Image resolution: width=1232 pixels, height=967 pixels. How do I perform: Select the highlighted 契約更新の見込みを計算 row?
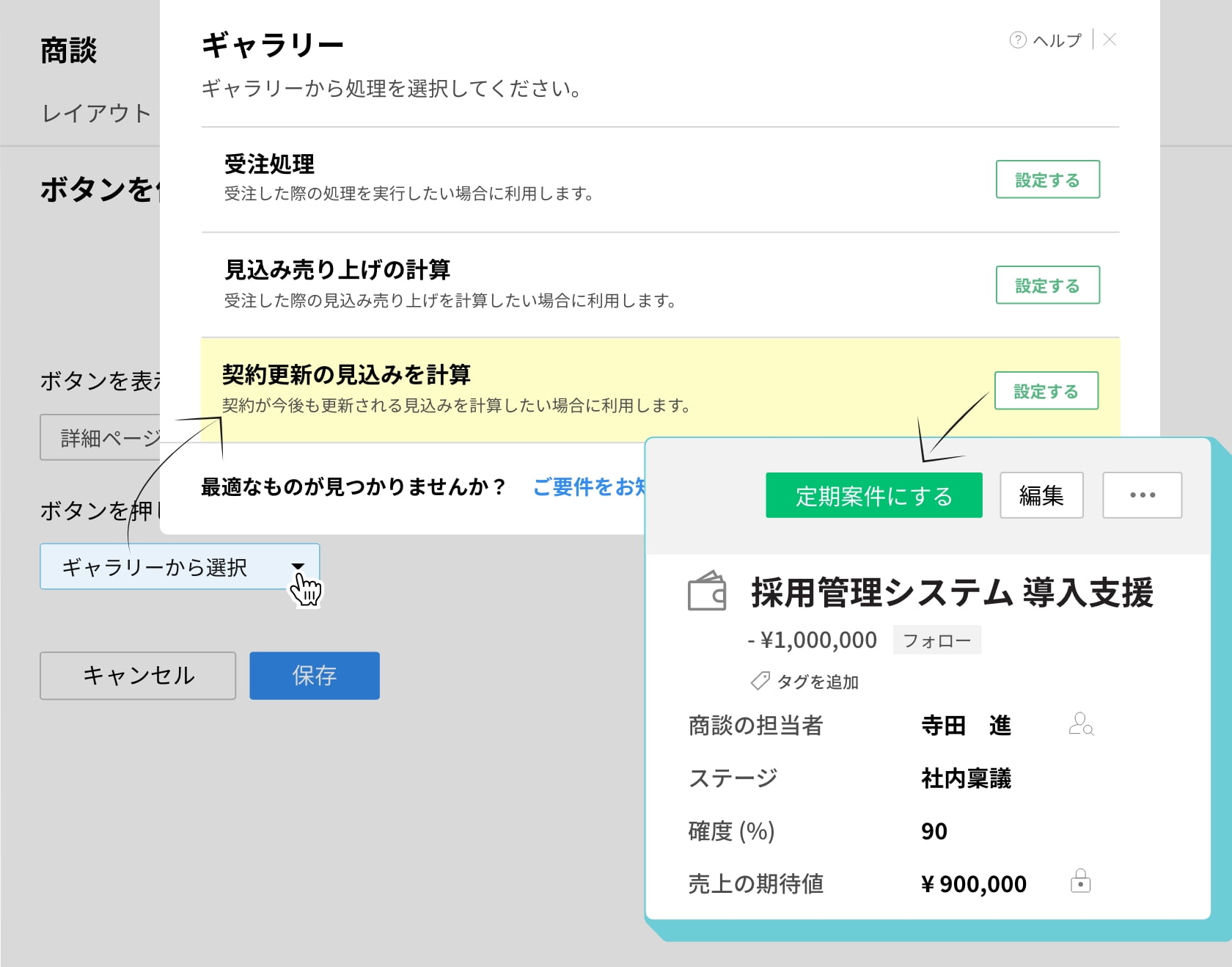pos(513,389)
